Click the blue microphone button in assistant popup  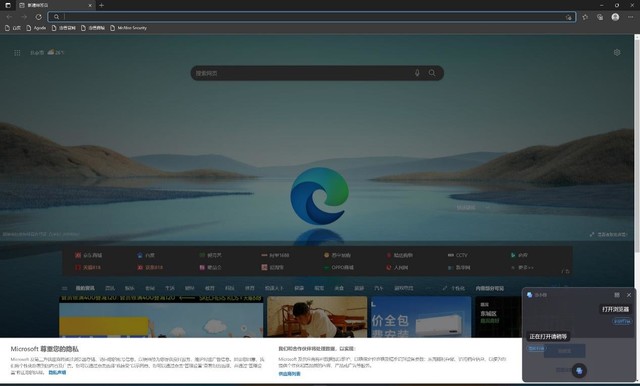579,370
